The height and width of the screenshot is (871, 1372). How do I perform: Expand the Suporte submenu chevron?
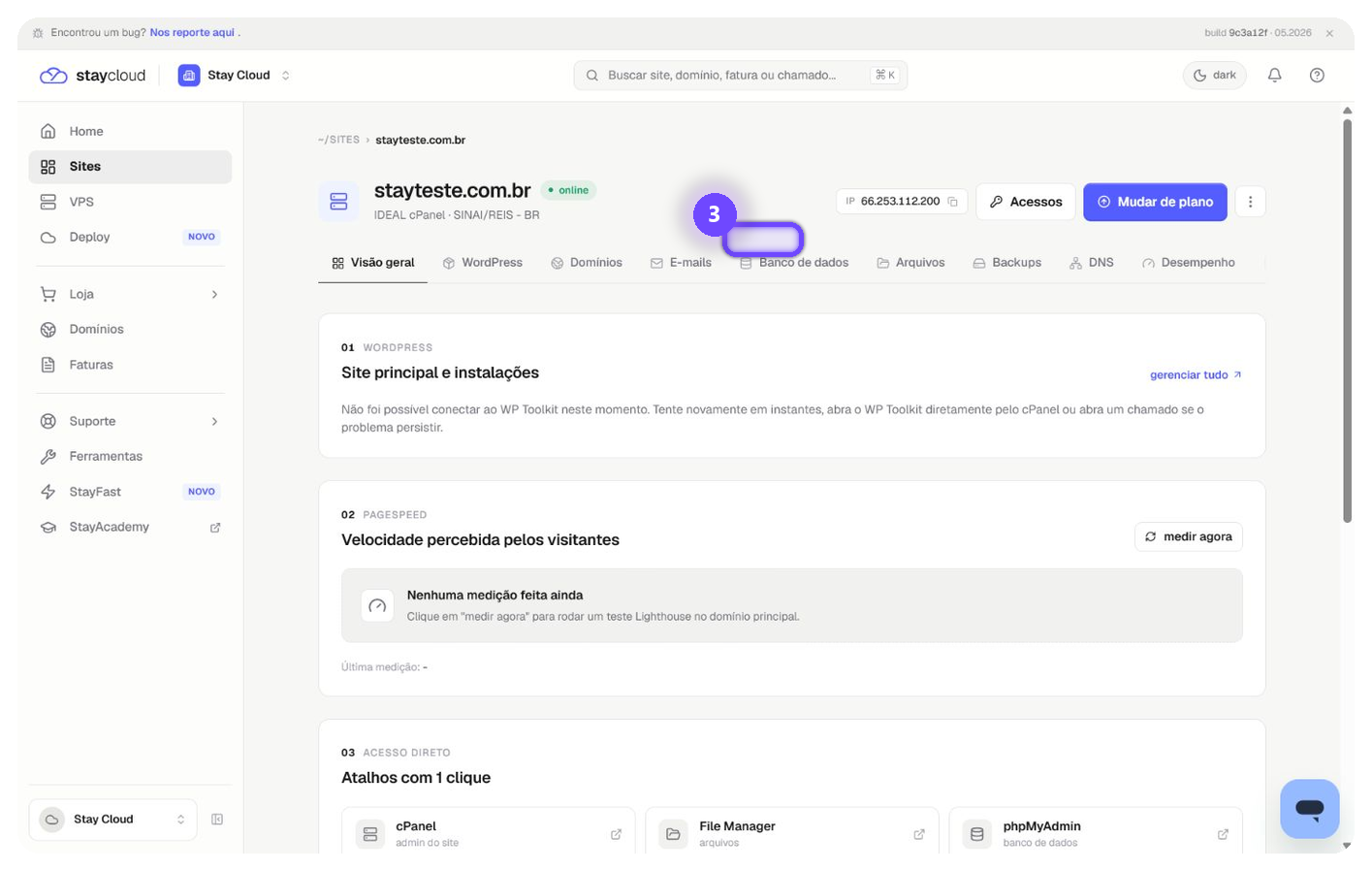point(214,421)
